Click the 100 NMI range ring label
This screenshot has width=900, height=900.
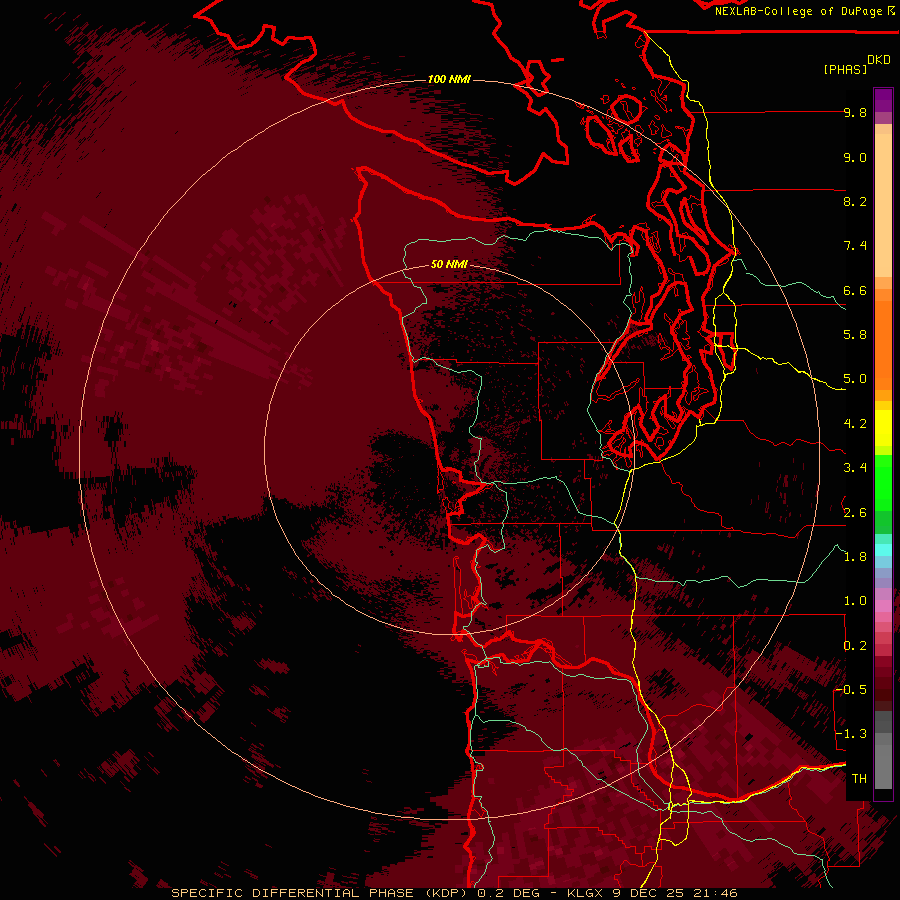pyautogui.click(x=449, y=79)
